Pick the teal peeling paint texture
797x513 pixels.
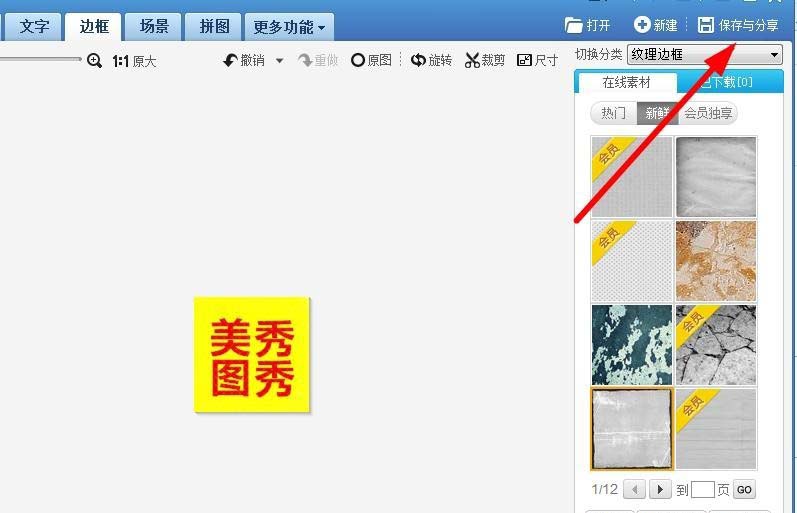coord(632,345)
